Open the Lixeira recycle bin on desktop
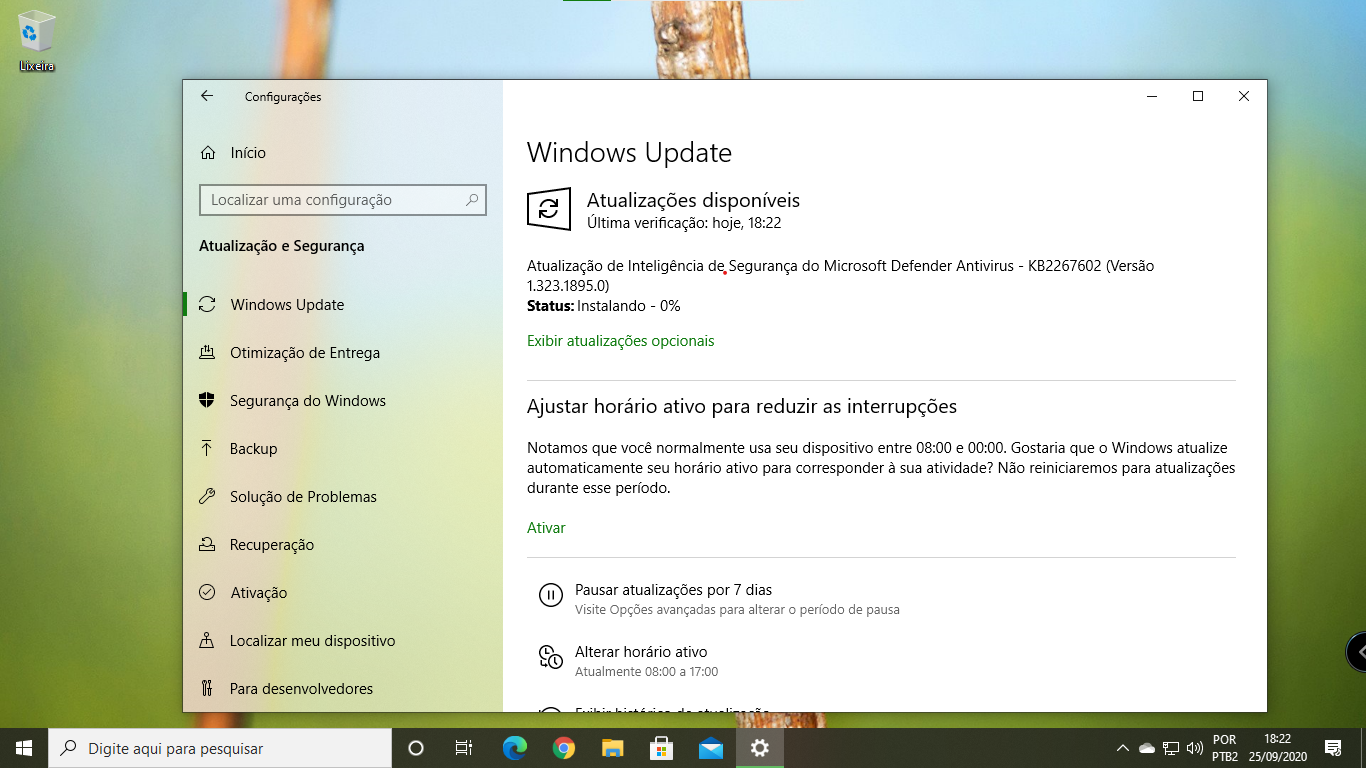The width and height of the screenshot is (1366, 768). point(37,41)
